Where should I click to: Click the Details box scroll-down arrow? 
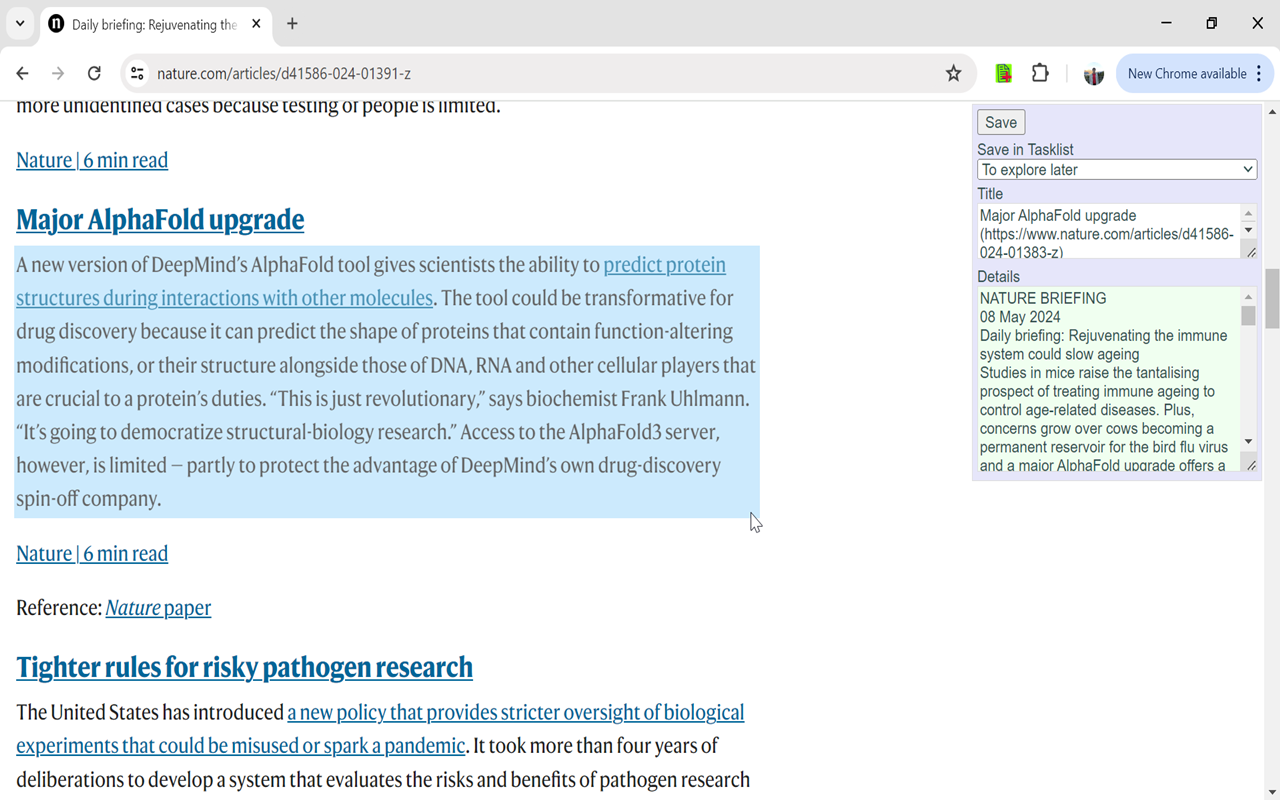[1248, 442]
